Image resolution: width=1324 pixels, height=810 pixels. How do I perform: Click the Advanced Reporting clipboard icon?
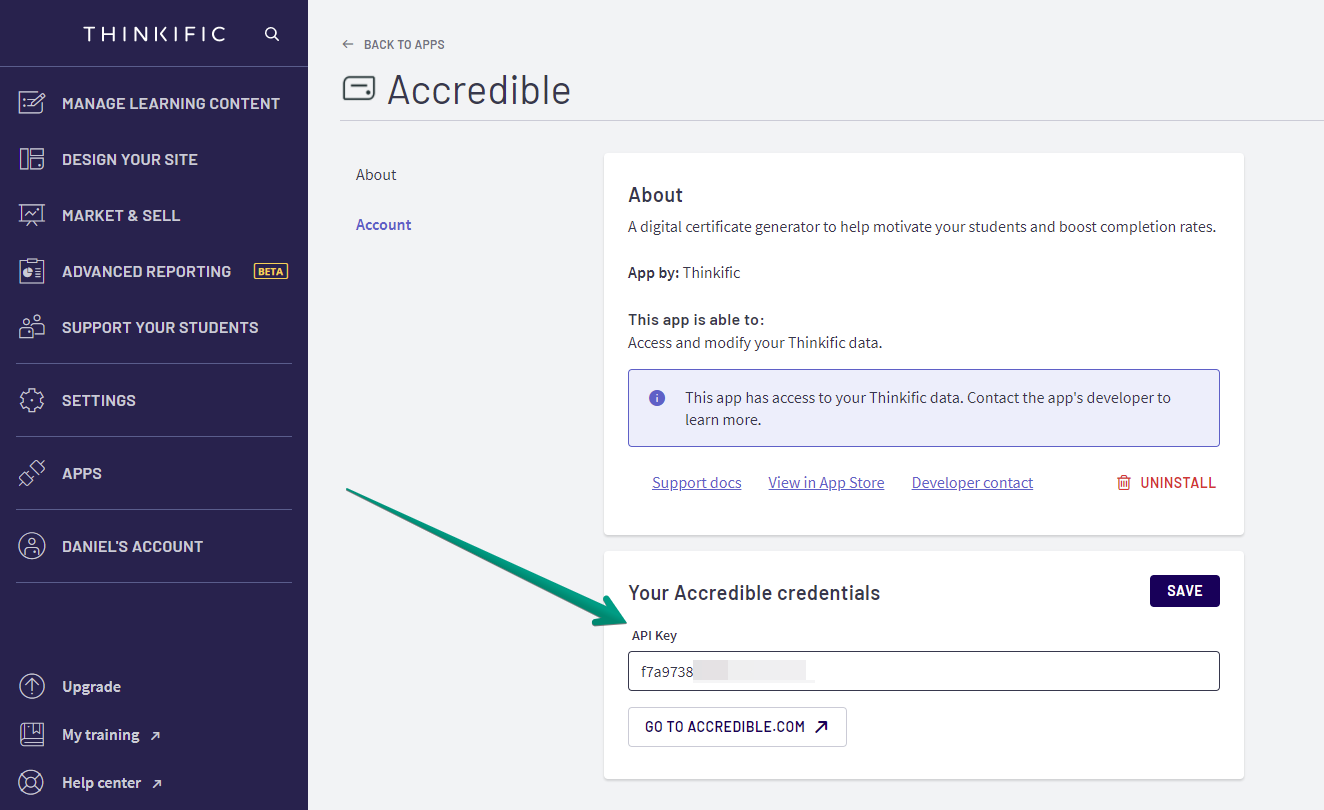tap(32, 271)
